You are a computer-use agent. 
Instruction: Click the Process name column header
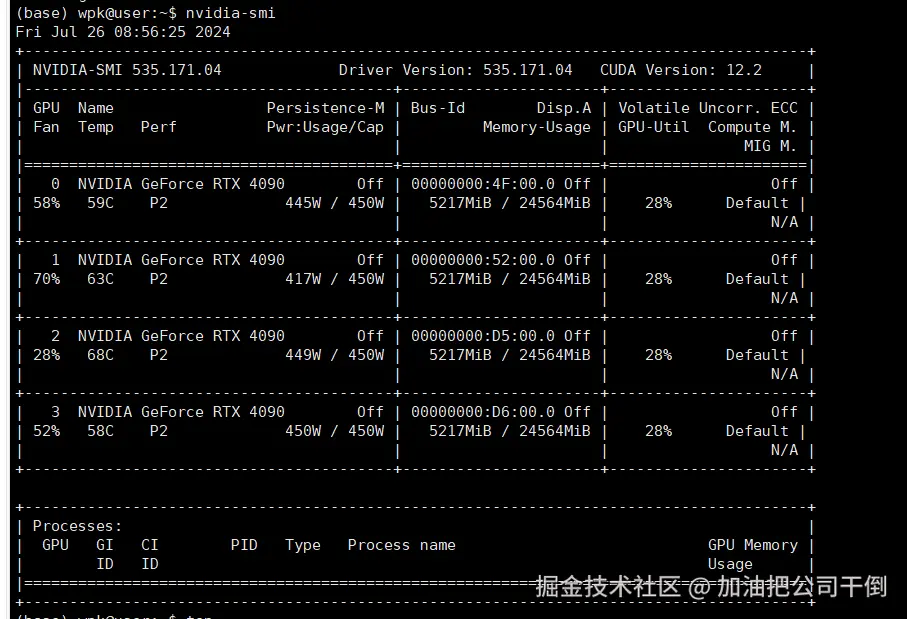[x=401, y=545]
